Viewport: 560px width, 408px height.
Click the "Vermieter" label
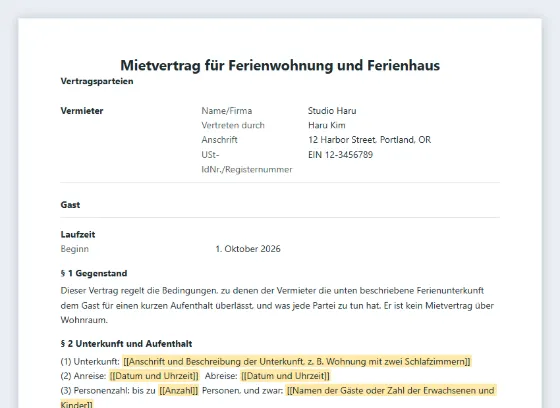[x=82, y=111]
